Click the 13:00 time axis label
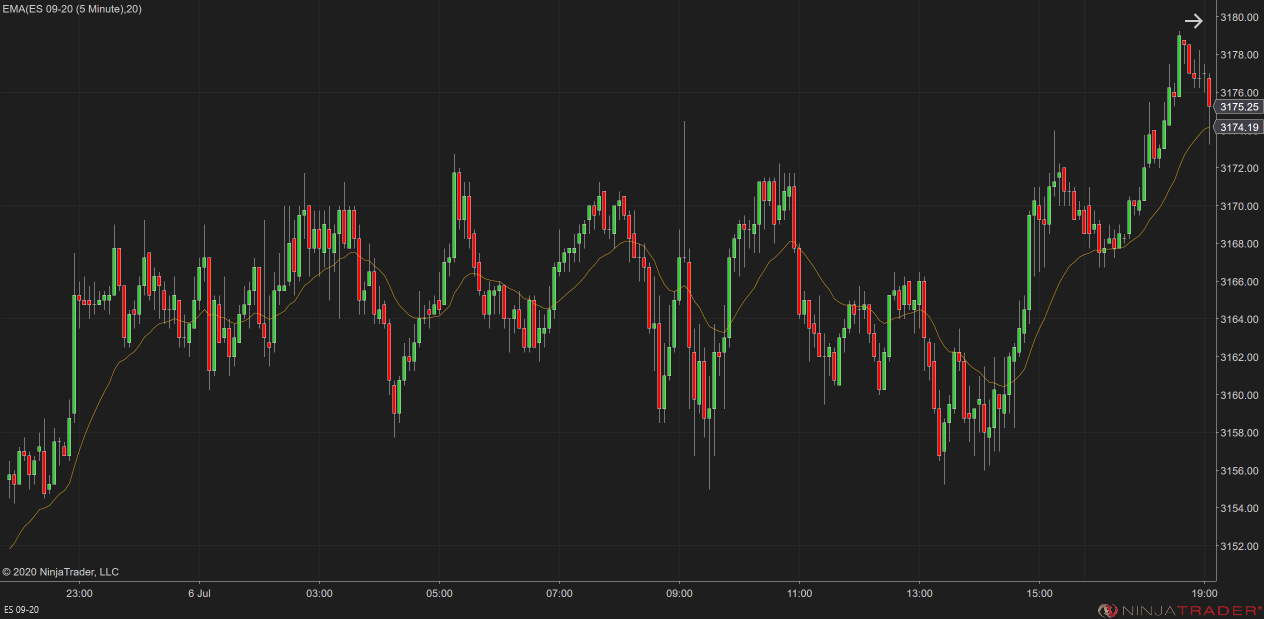The width and height of the screenshot is (1264, 619). click(919, 593)
